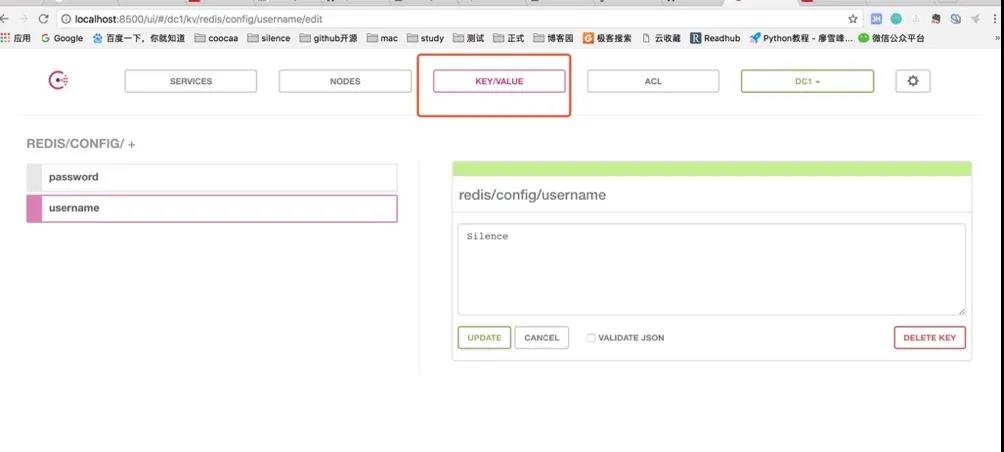Open settings via the gear icon

[x=912, y=81]
